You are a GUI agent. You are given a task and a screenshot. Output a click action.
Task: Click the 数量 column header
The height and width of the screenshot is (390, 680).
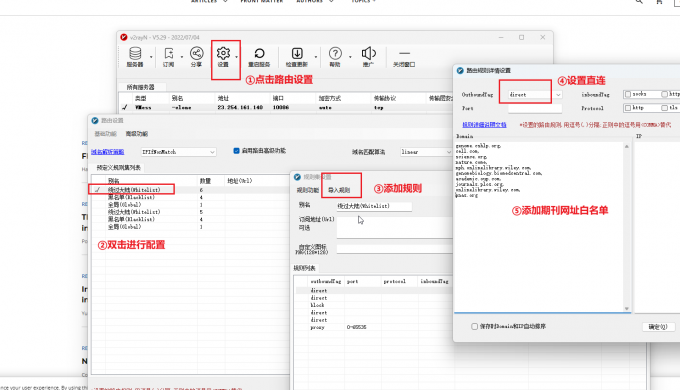tap(205, 180)
